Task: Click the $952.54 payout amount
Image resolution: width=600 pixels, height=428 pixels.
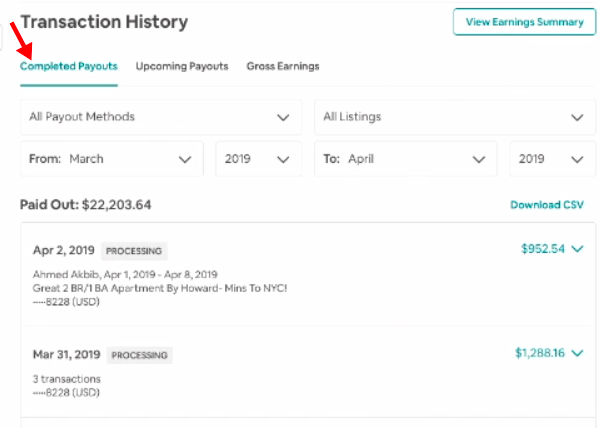Action: click(543, 249)
